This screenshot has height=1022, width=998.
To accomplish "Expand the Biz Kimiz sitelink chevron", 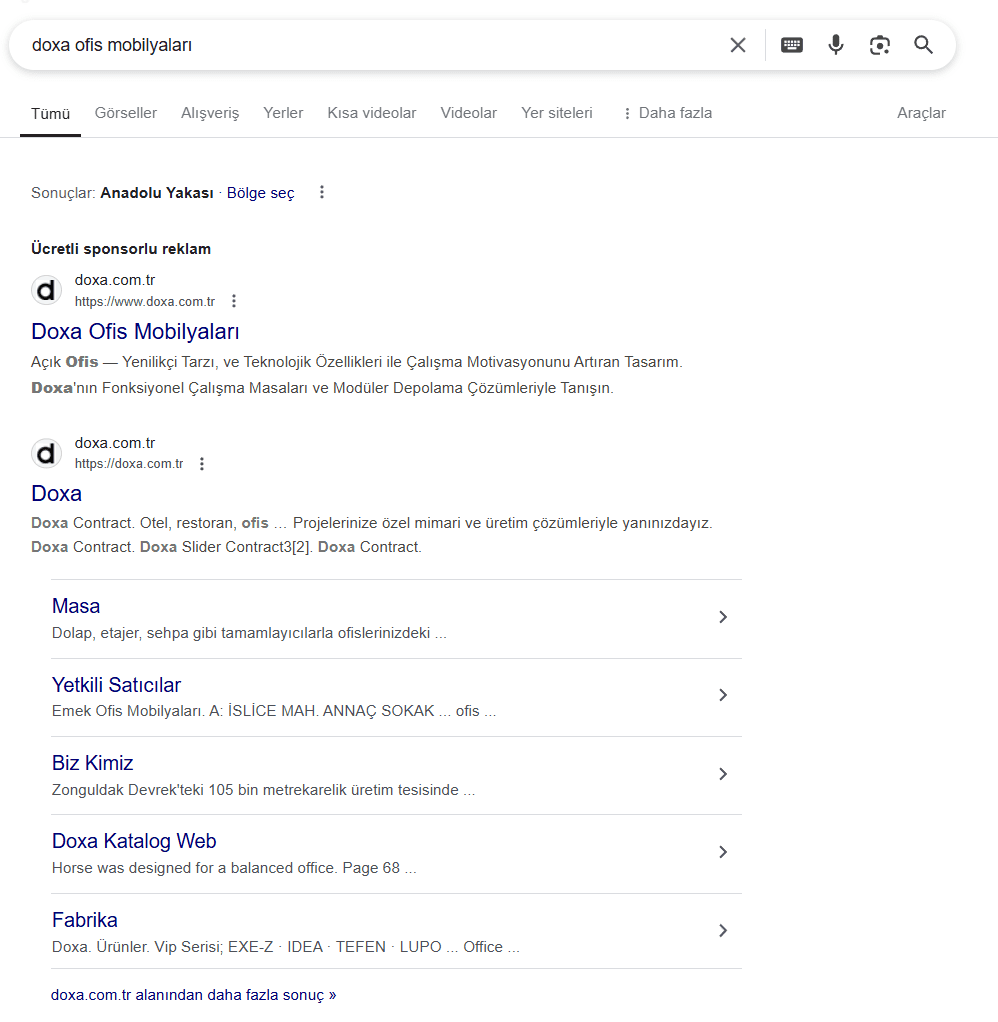I will coord(723,774).
